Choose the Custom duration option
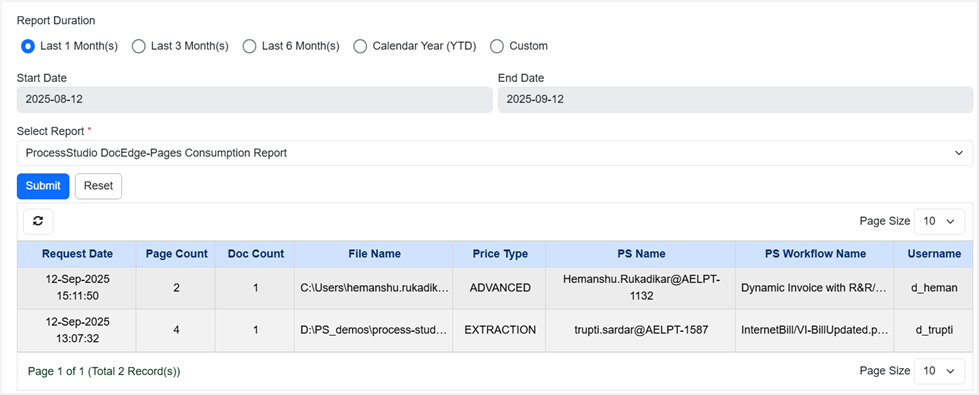 (496, 46)
